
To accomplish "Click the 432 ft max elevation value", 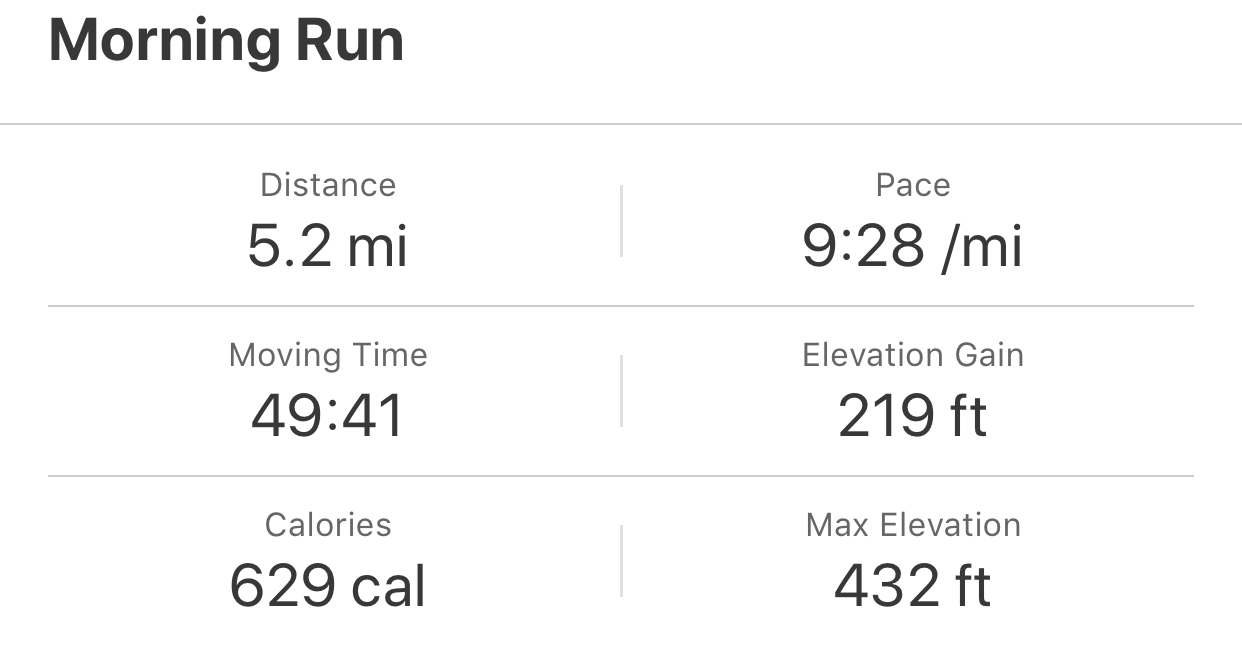I will coord(913,586).
